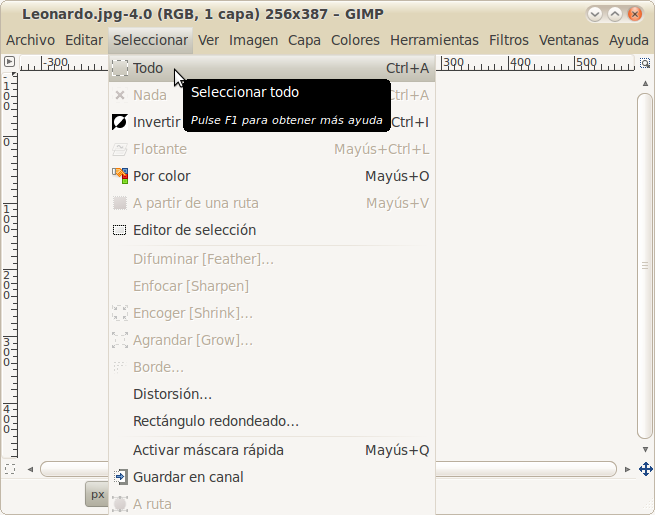Image resolution: width=655 pixels, height=515 pixels.
Task: Choose Todo to select everything
Action: click(x=272, y=68)
